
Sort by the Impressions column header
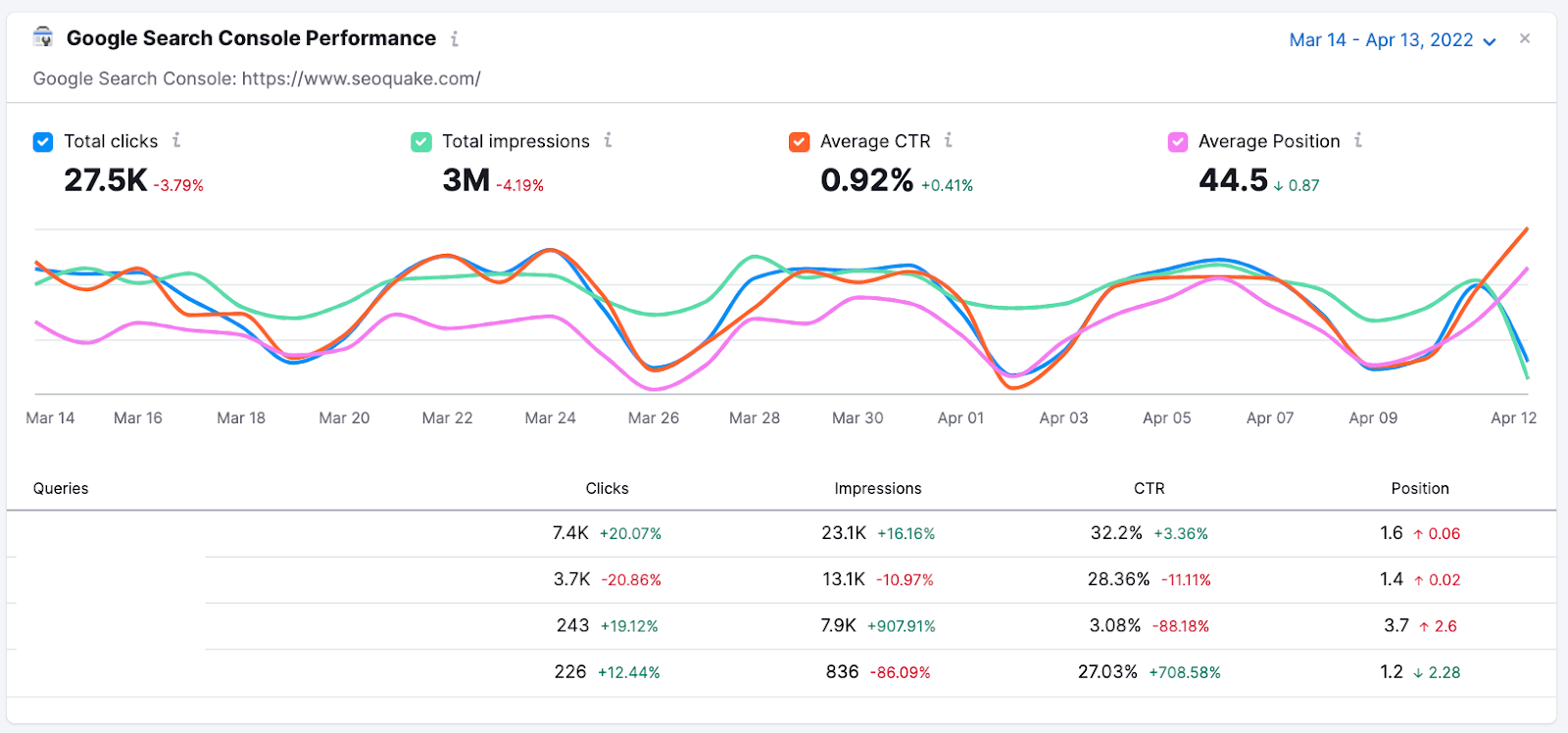(x=878, y=488)
